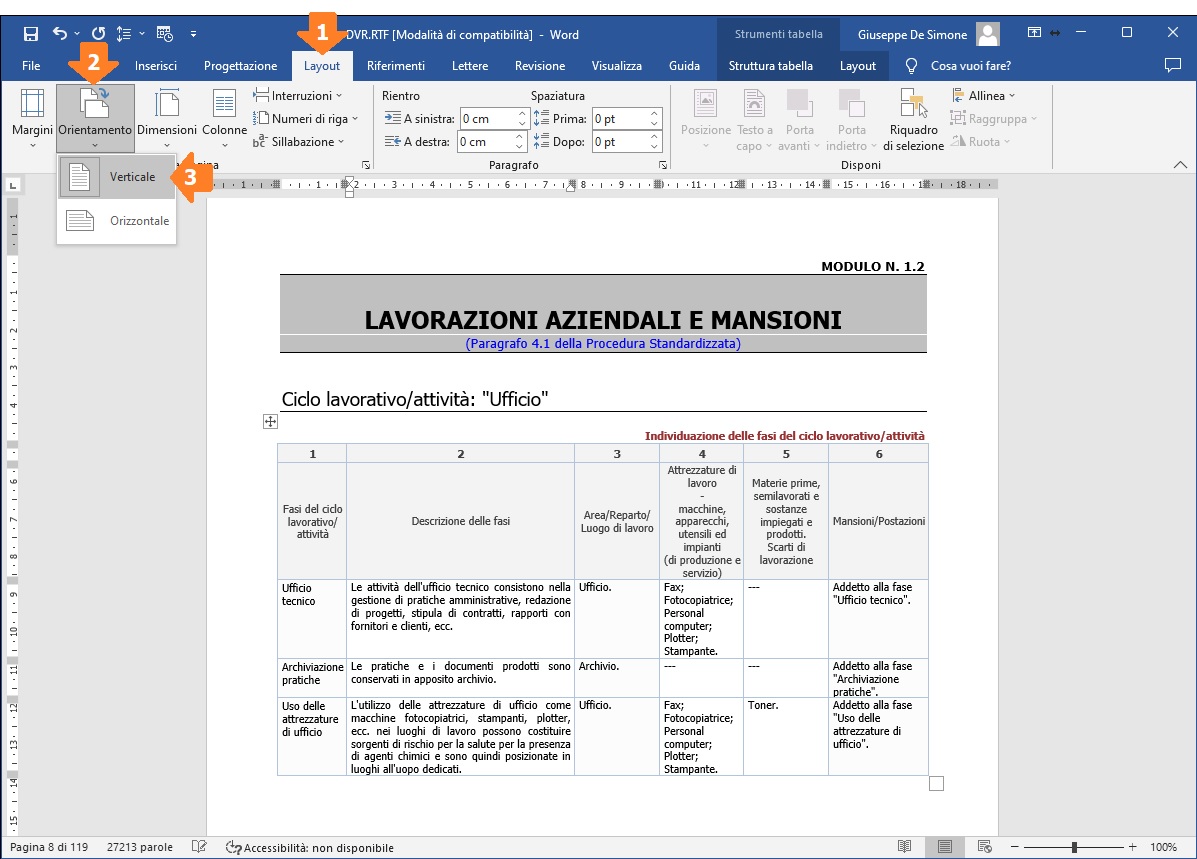Click the A sinistra indent field
The width and height of the screenshot is (1197, 859).
[487, 119]
